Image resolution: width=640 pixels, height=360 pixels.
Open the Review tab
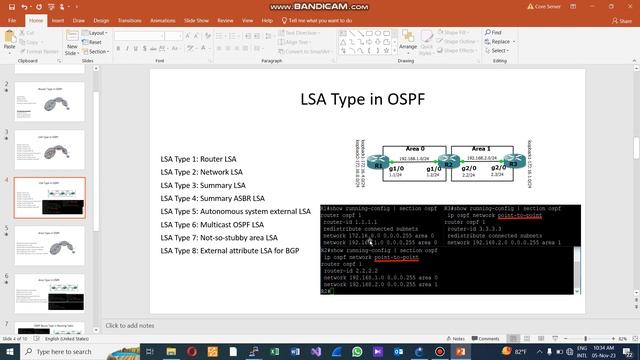(x=225, y=20)
